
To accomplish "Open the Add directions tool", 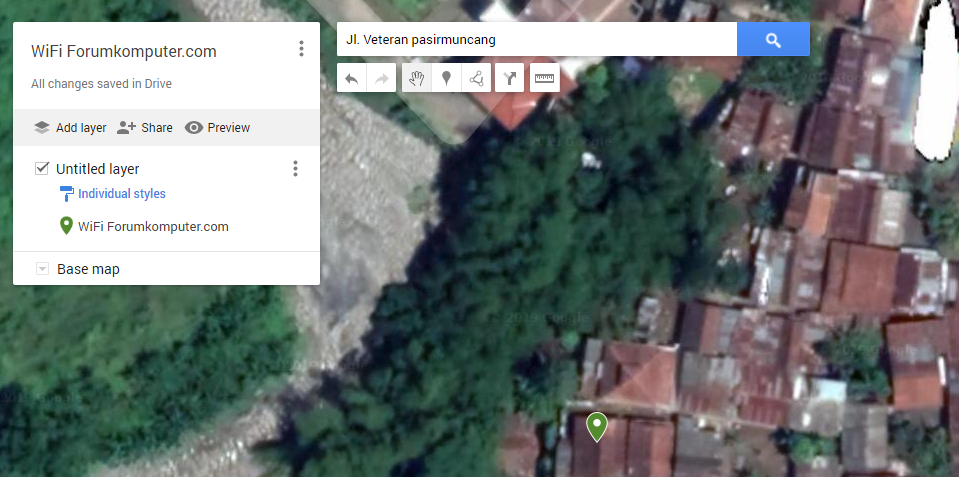I will [x=509, y=78].
